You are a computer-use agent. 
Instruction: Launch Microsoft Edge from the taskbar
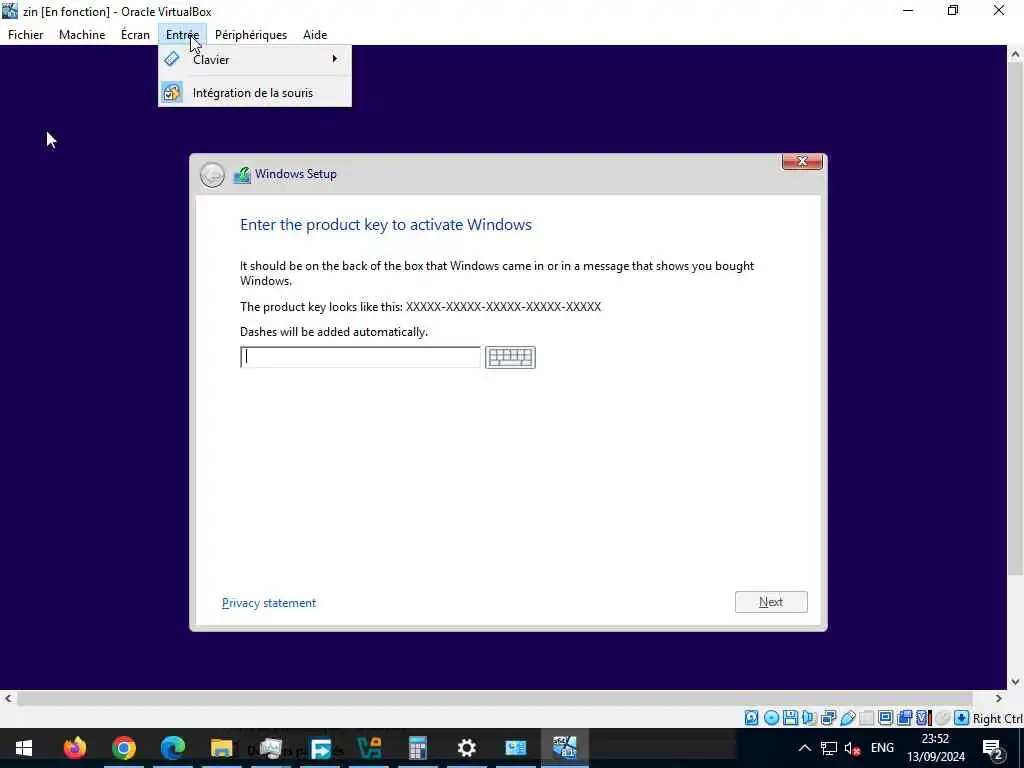(172, 748)
